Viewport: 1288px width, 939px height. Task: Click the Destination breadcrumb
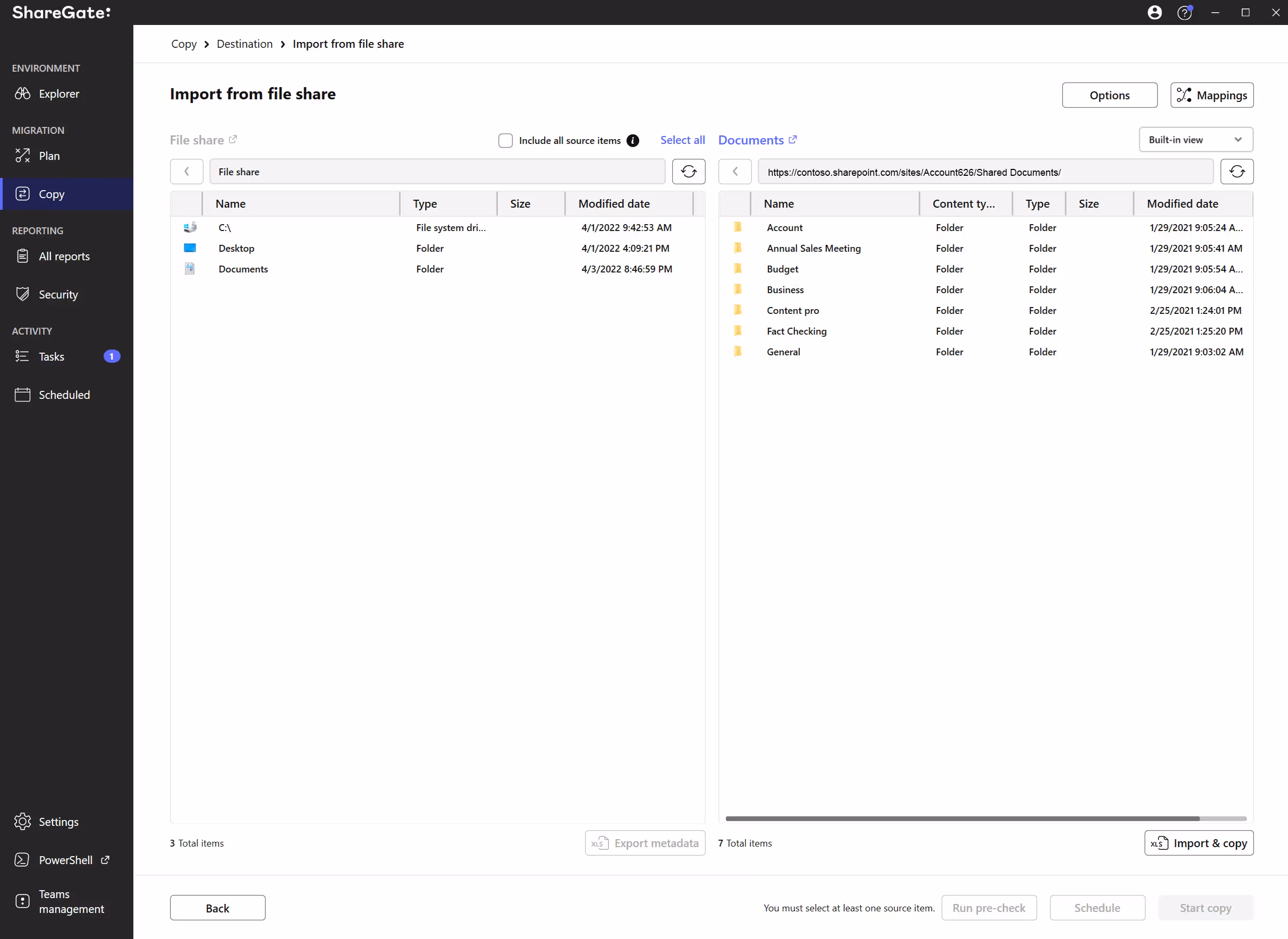click(244, 44)
